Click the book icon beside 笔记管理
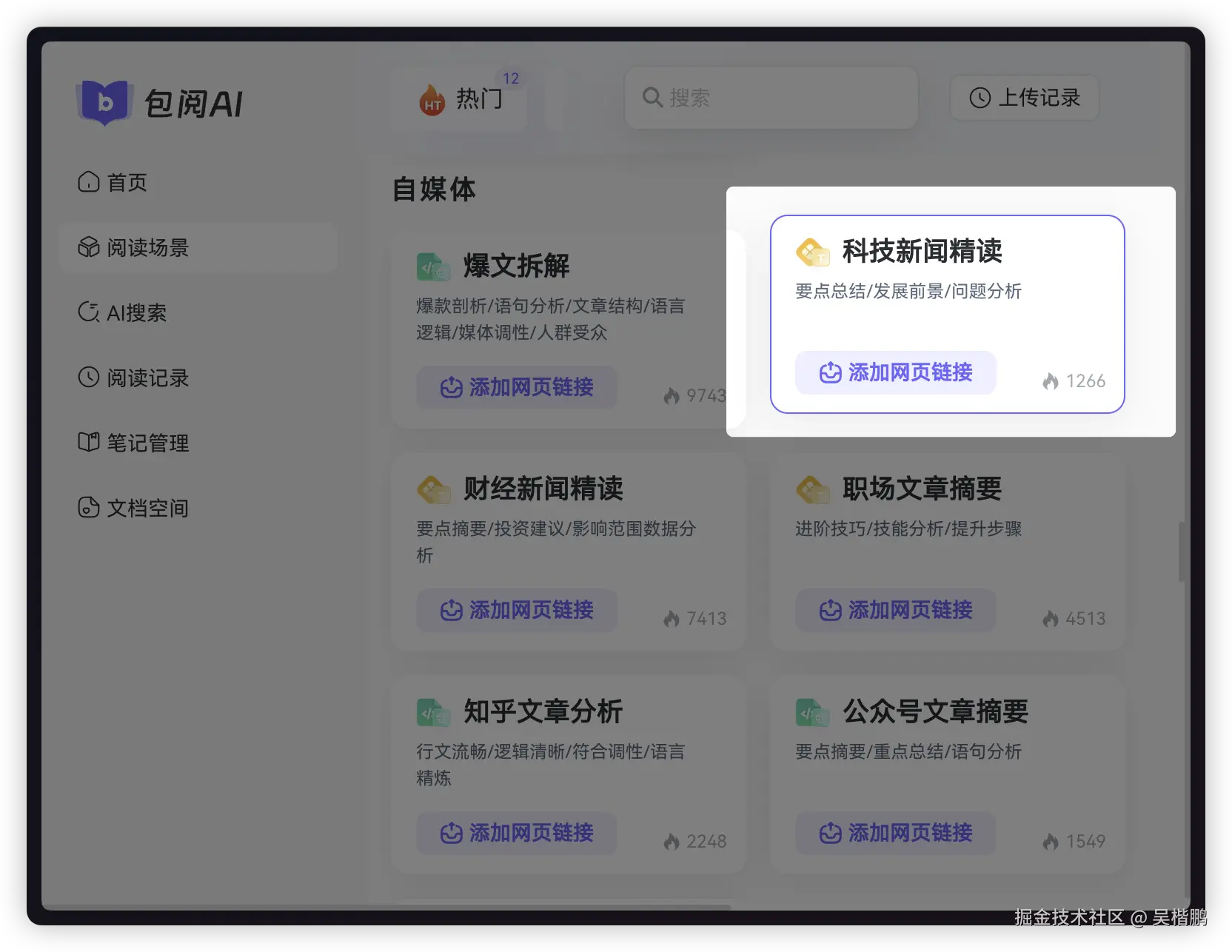Image resolution: width=1232 pixels, height=952 pixels. (x=89, y=443)
